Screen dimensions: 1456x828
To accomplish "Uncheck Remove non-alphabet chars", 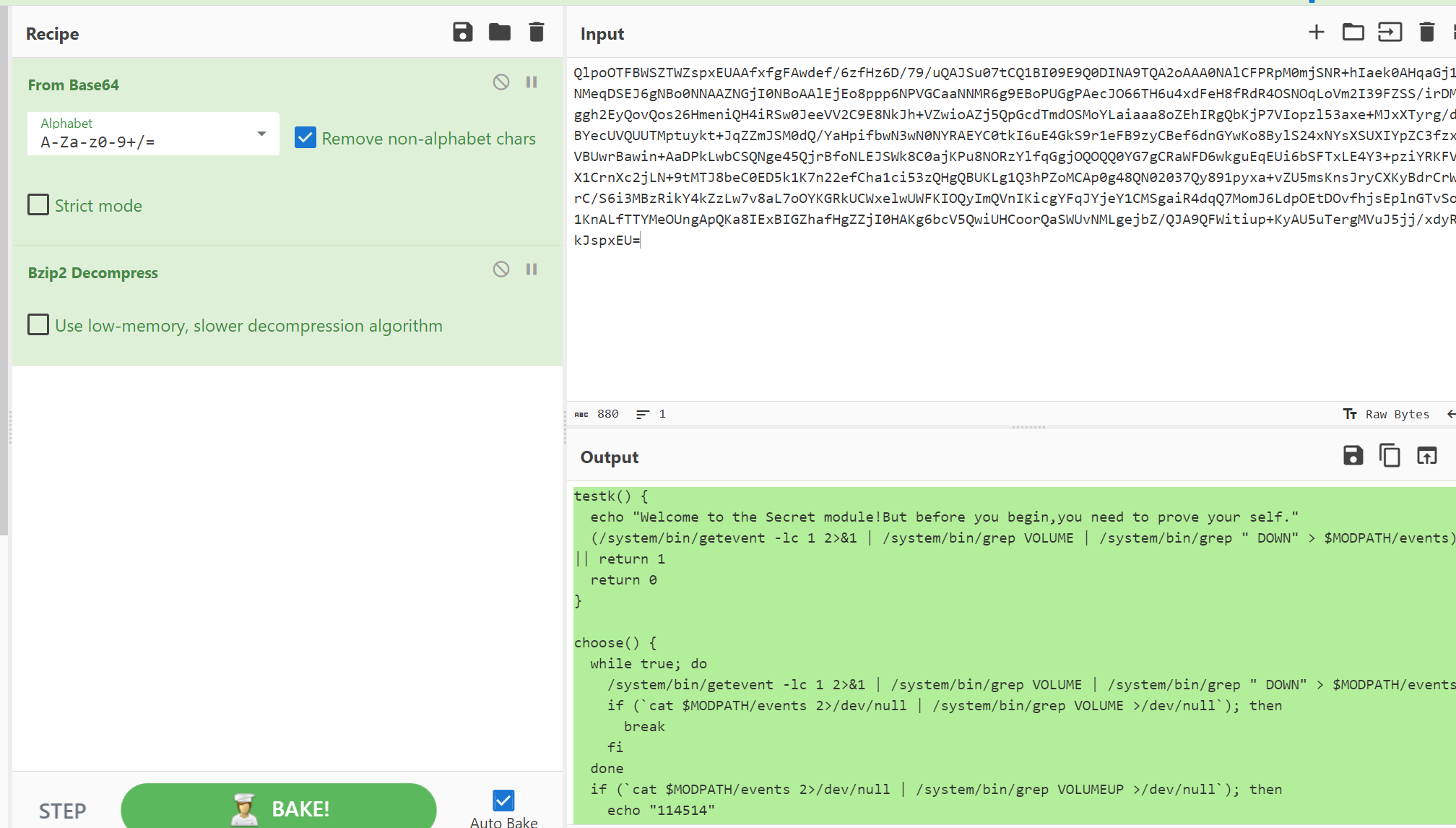I will click(x=305, y=138).
